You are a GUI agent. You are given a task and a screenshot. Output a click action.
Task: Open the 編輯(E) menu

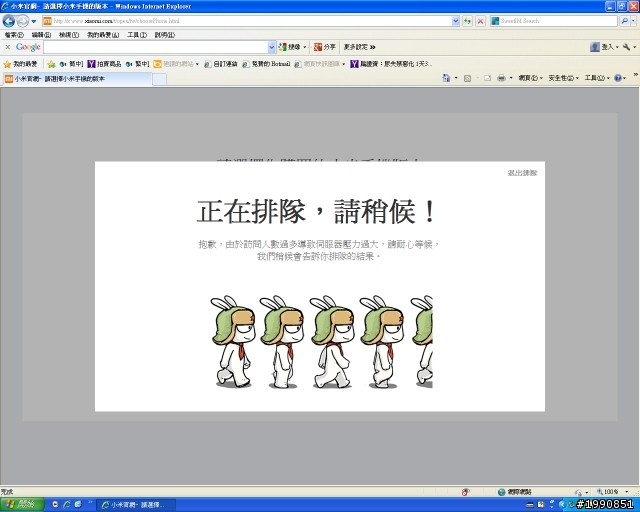click(41, 35)
